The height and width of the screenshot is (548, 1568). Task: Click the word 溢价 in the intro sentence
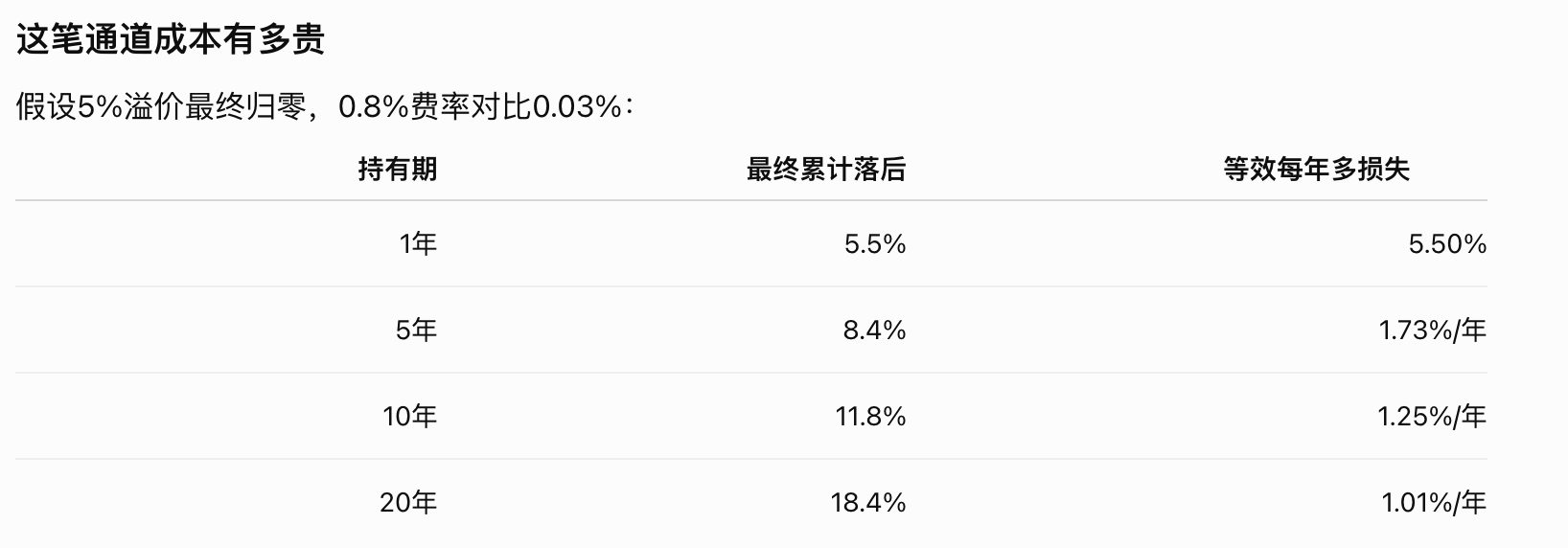point(153,107)
